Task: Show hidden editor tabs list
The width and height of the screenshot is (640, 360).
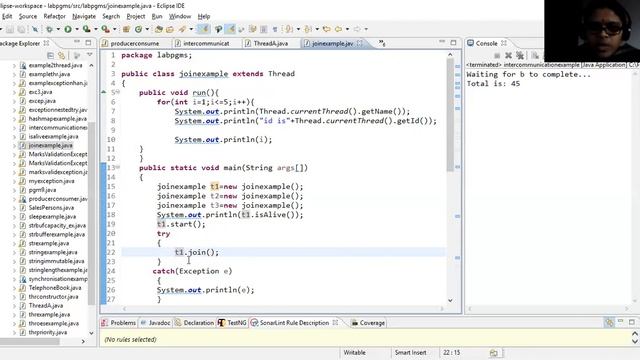Action: tap(382, 43)
